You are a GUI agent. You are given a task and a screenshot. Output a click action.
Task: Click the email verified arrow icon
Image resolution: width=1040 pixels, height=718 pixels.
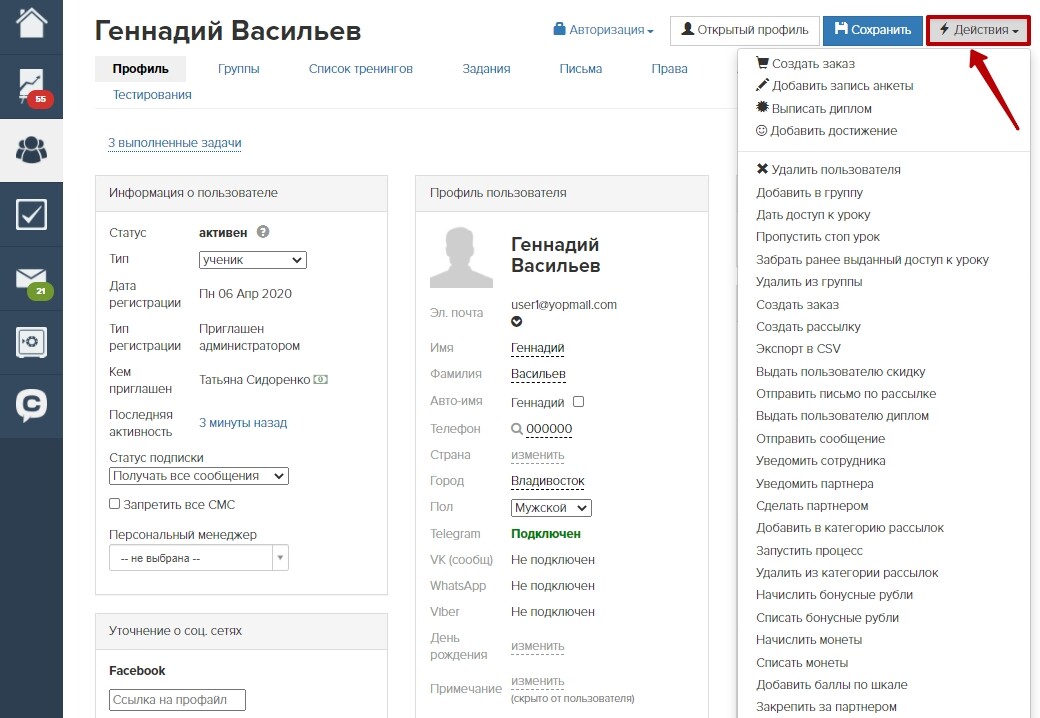(517, 322)
